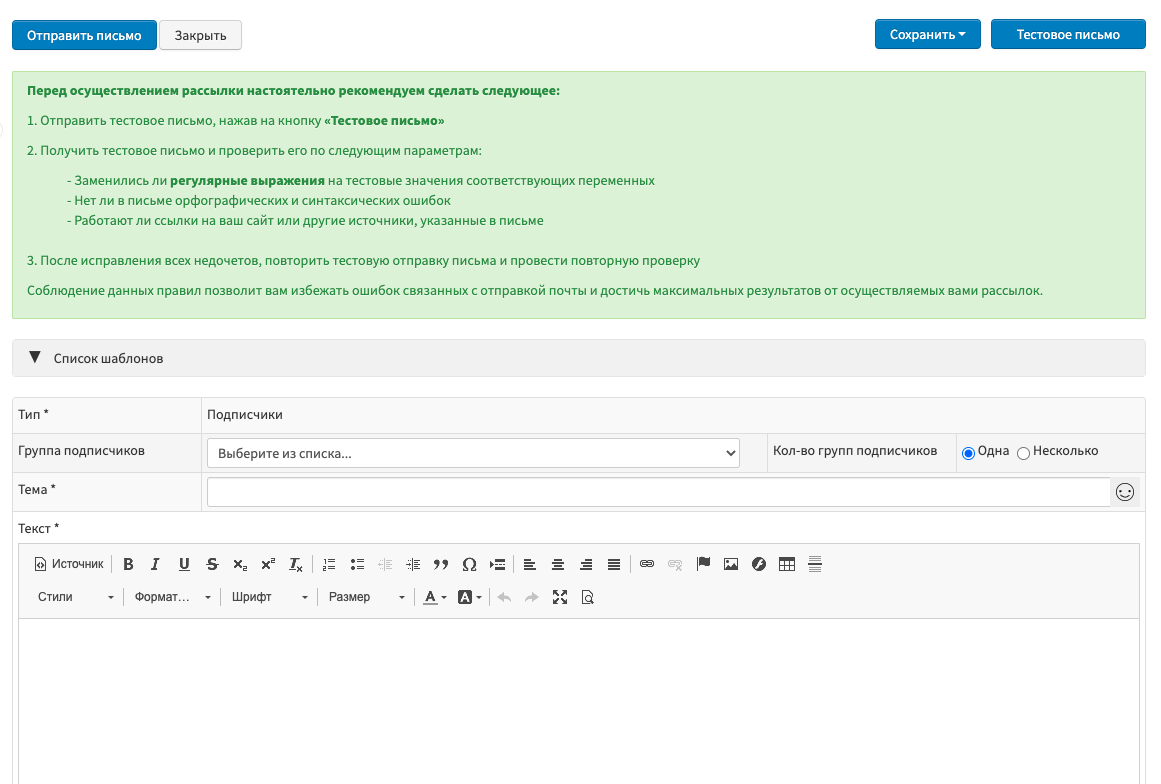Open emoji picker beside the Тема field
The height and width of the screenshot is (784, 1161).
pos(1125,492)
